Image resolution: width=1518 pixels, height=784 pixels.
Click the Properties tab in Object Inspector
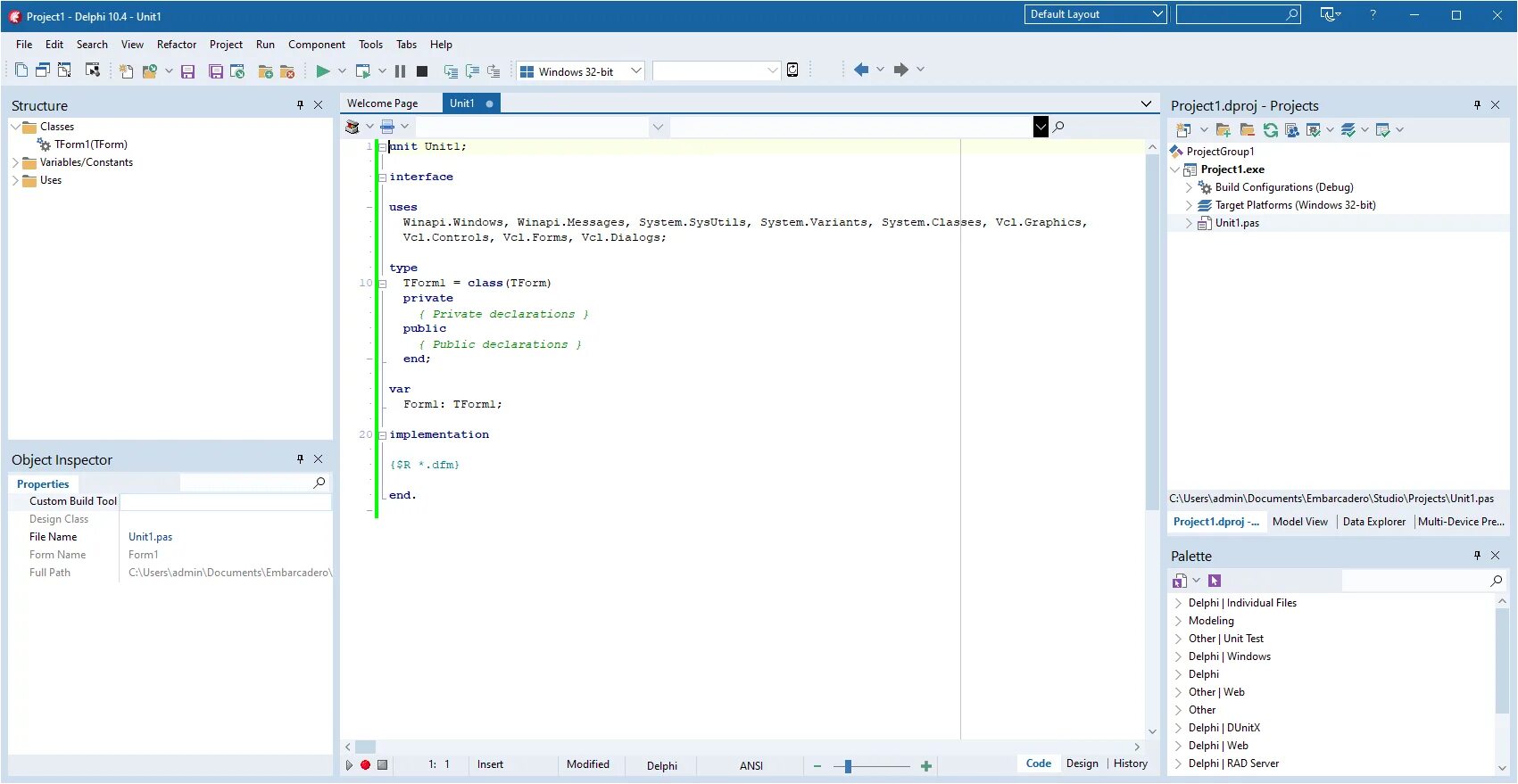pos(43,483)
